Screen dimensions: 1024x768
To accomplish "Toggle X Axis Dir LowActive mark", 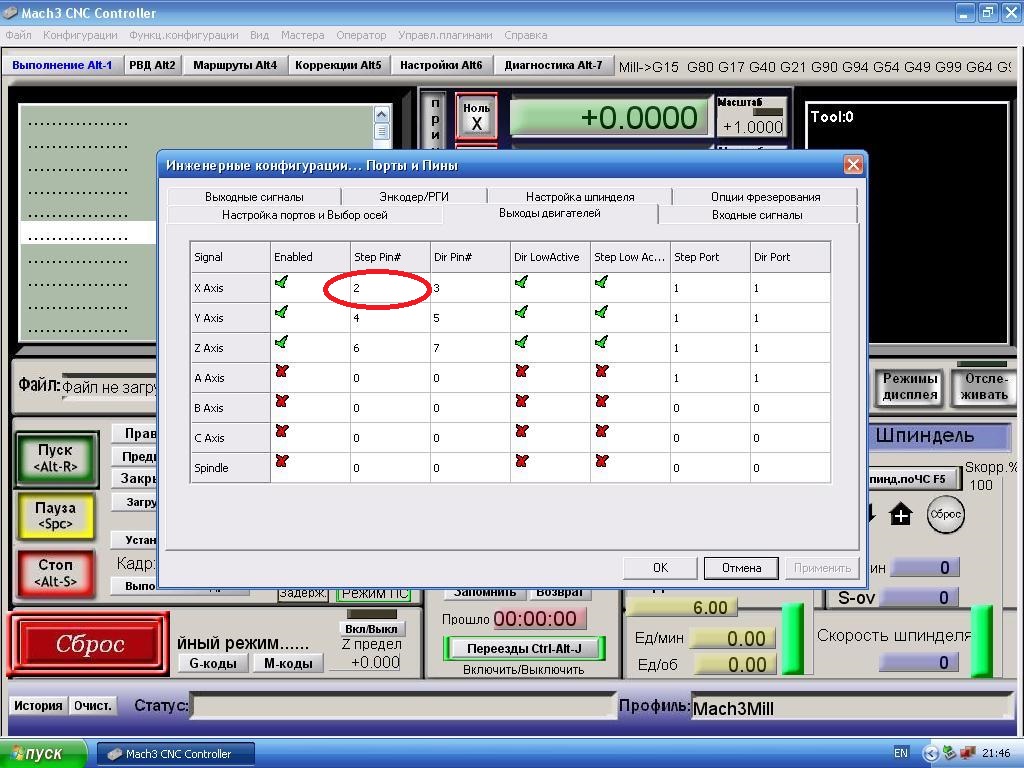I will pos(521,283).
